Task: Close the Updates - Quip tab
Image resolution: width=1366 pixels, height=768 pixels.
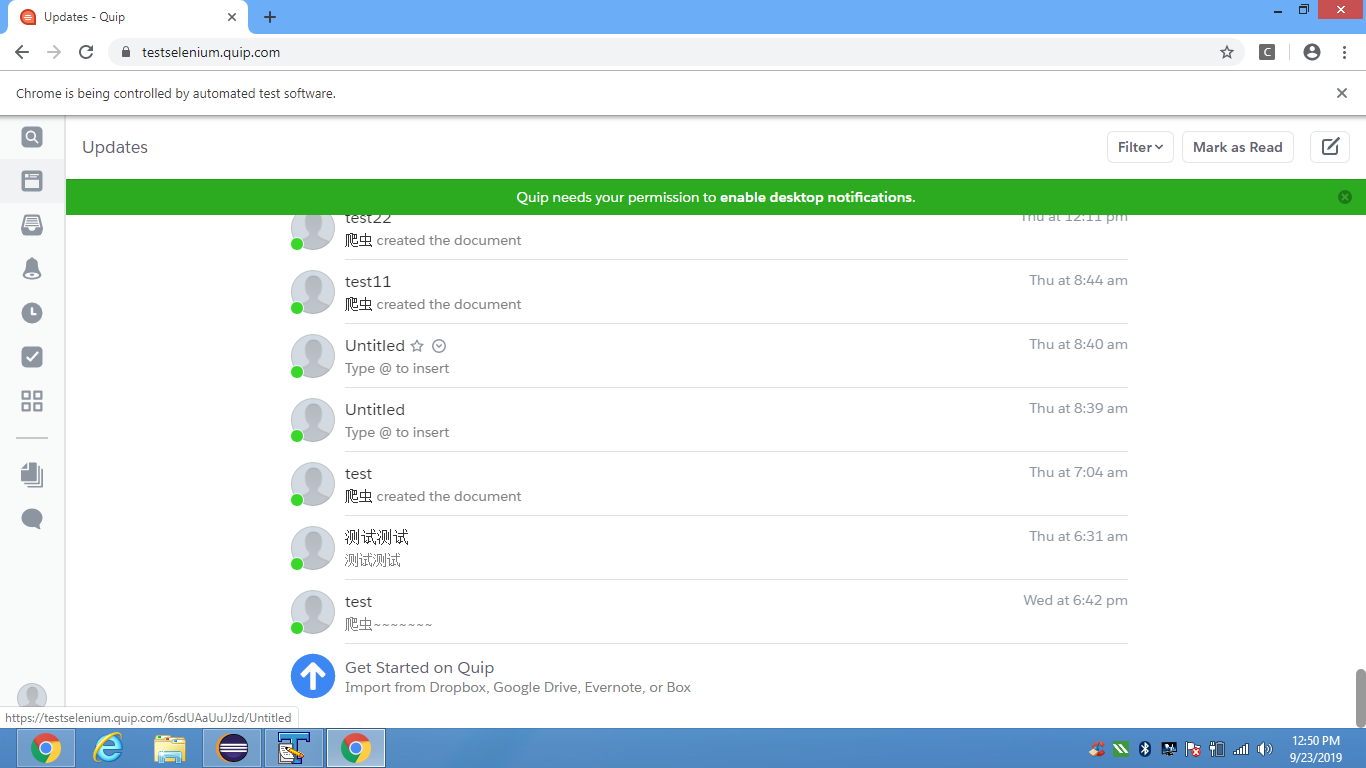Action: coord(231,17)
